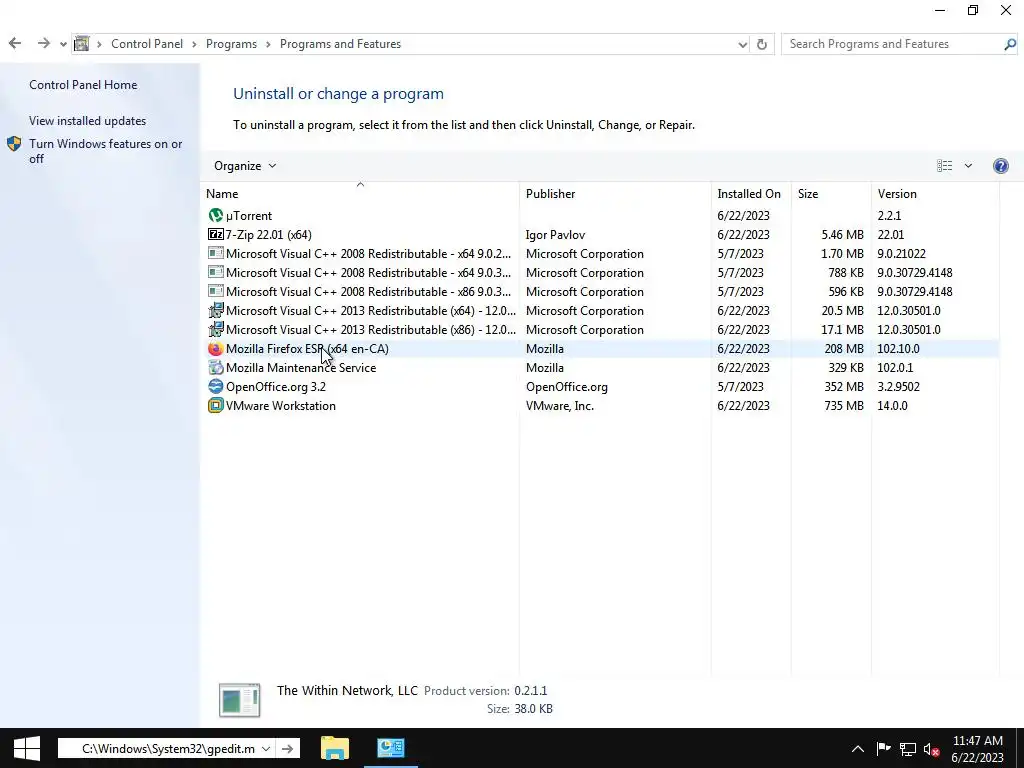1024x768 pixels.
Task: Select Mozilla Maintenance Service entry
Action: coord(301,368)
